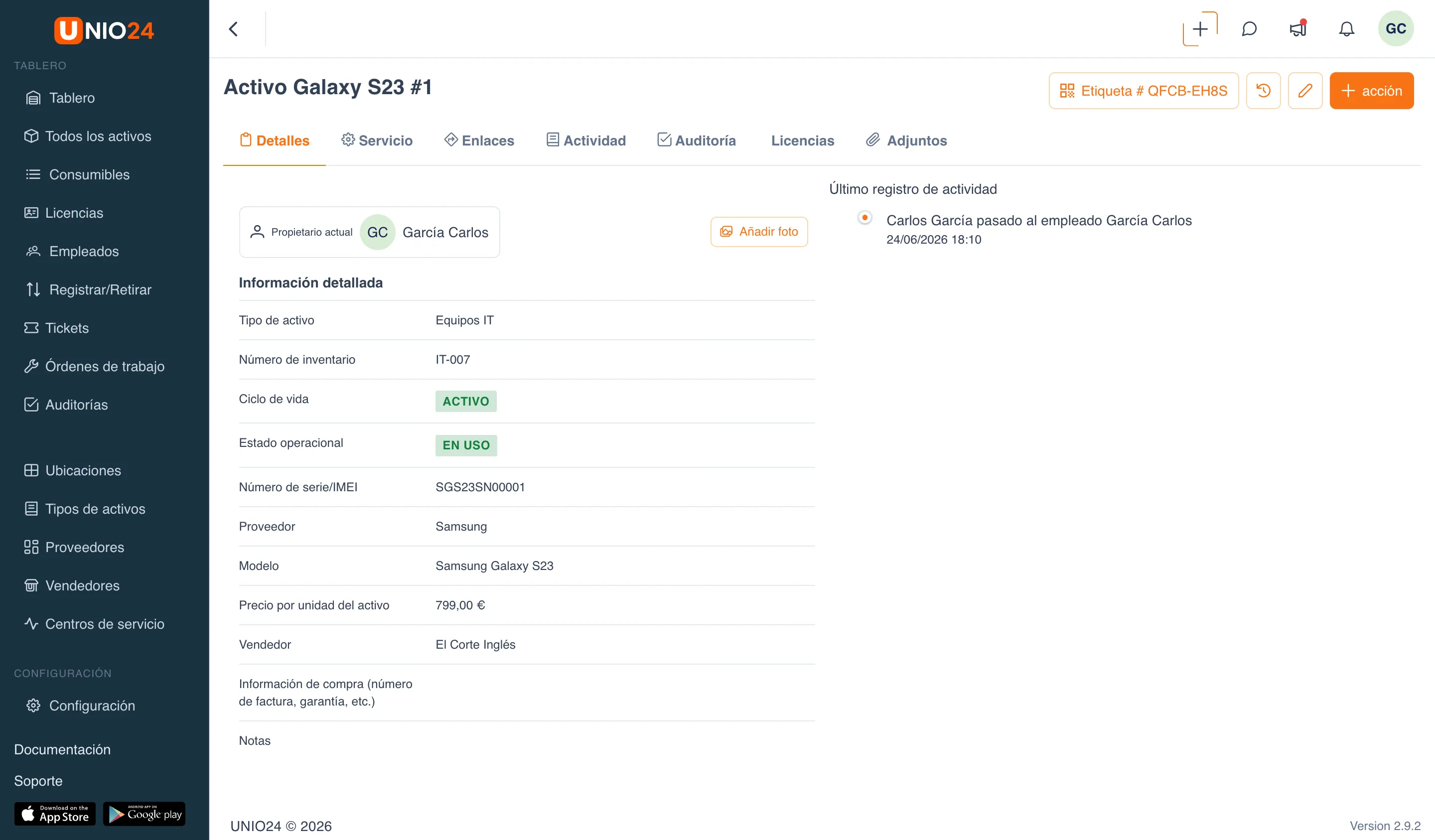The width and height of the screenshot is (1435, 840).
Task: Click the activity timestamp 24/06/2026 18:10
Action: click(934, 239)
